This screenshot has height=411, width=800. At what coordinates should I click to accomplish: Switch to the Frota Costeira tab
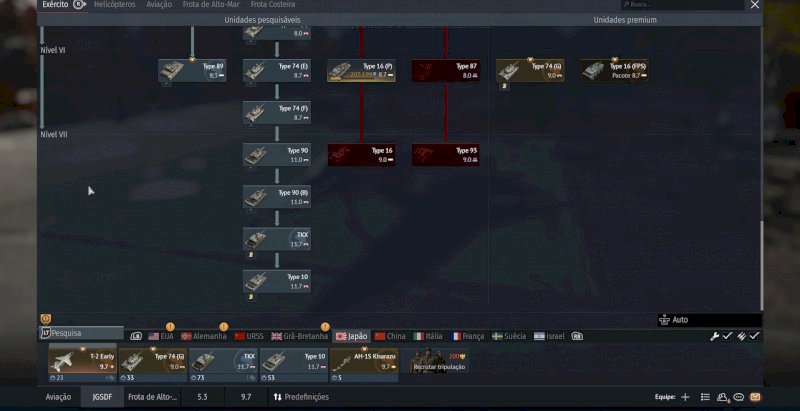pos(272,5)
